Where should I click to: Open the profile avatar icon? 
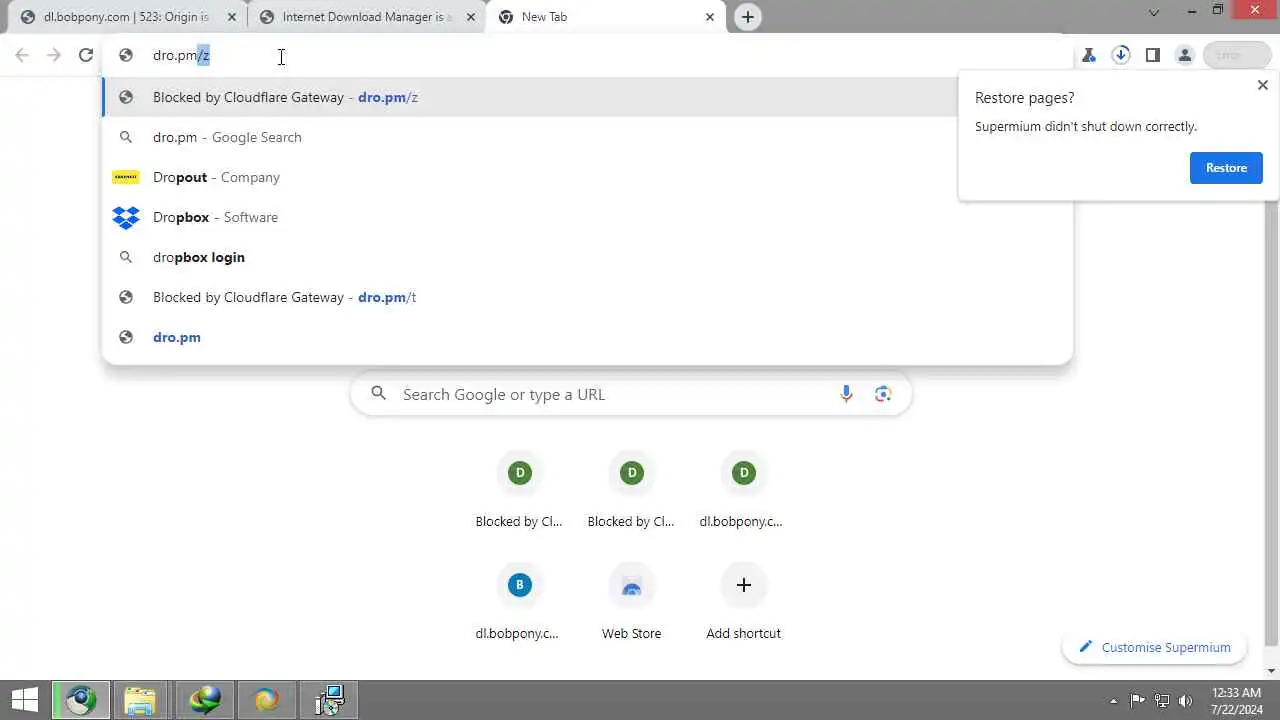1185,55
